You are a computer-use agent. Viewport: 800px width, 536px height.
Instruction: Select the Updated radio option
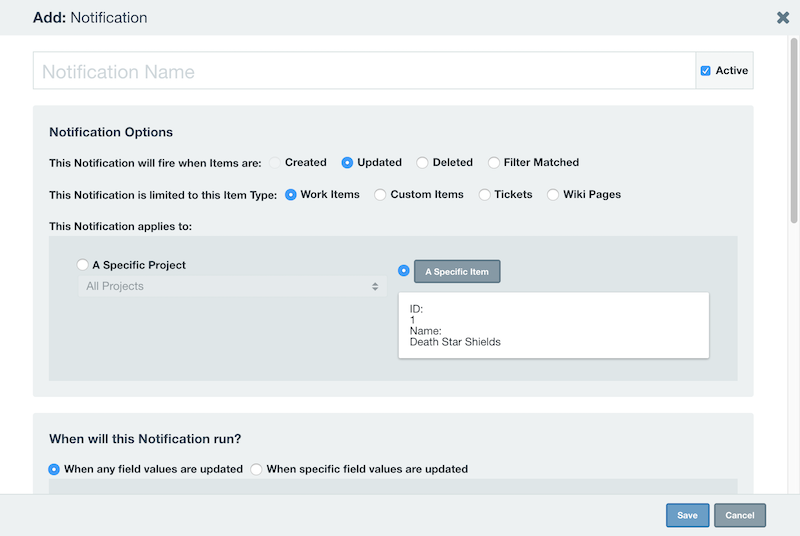[x=347, y=163]
